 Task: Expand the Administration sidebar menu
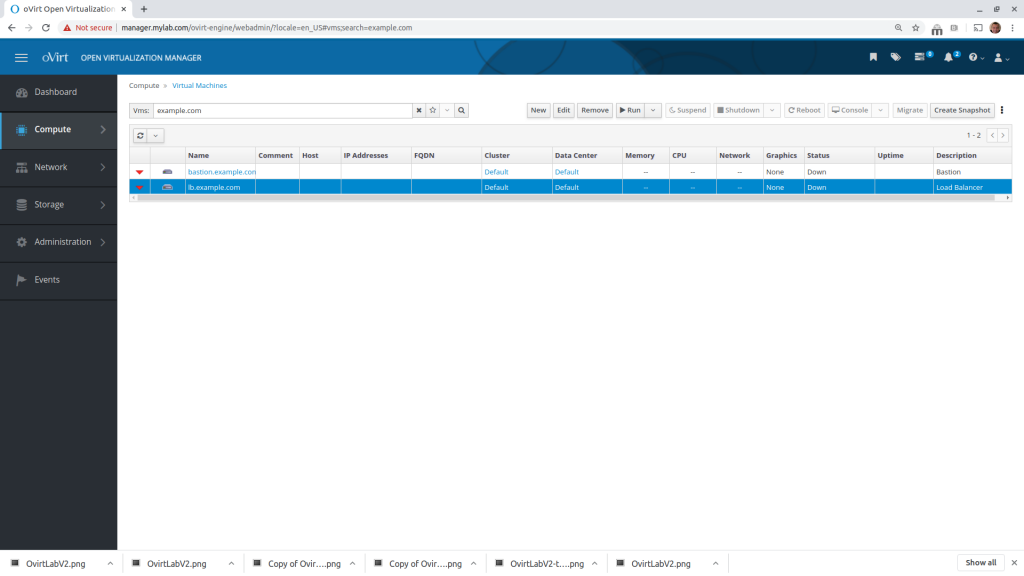58,242
